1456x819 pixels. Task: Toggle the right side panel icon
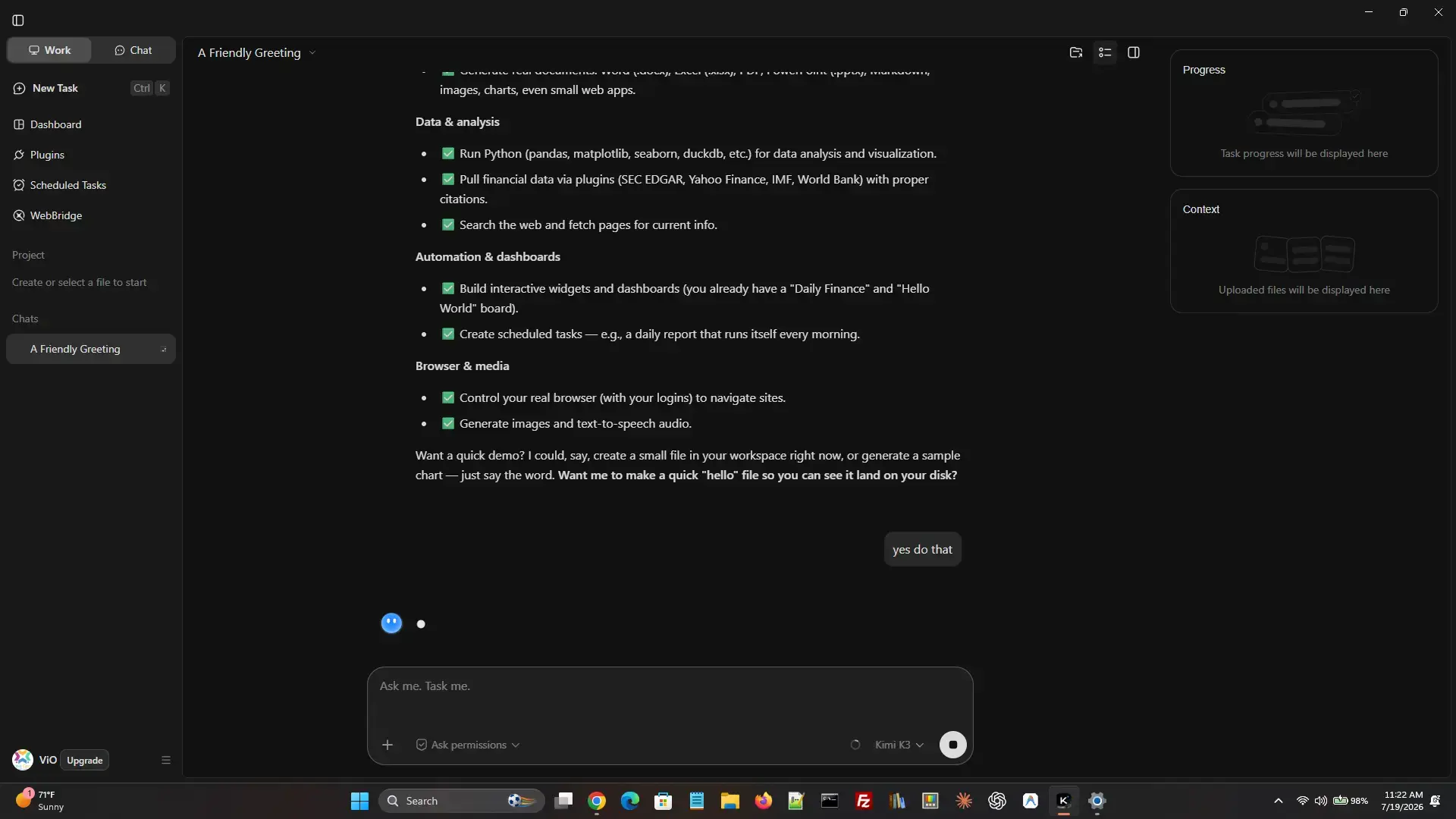point(1134,52)
